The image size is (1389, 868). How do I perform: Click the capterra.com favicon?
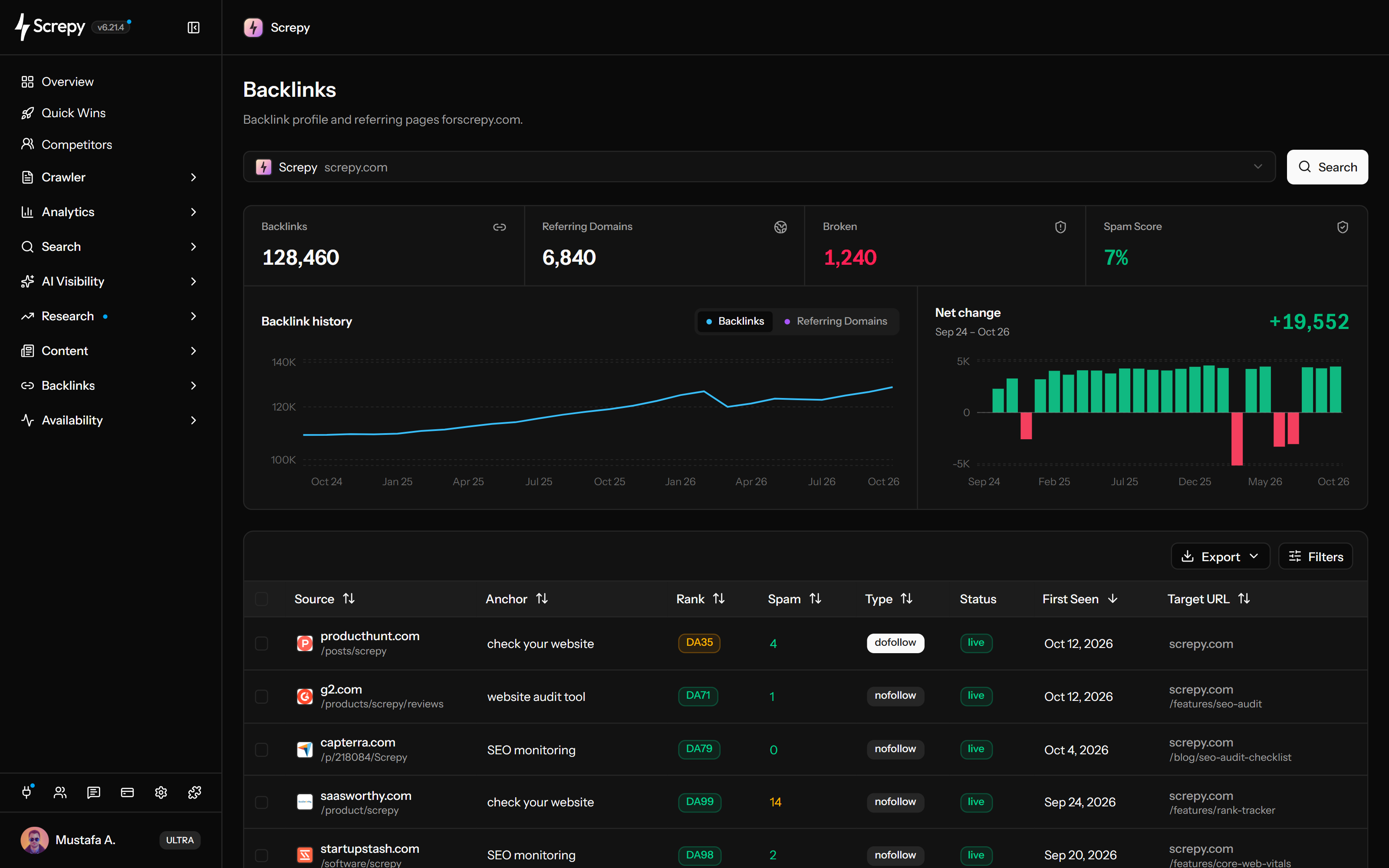305,749
